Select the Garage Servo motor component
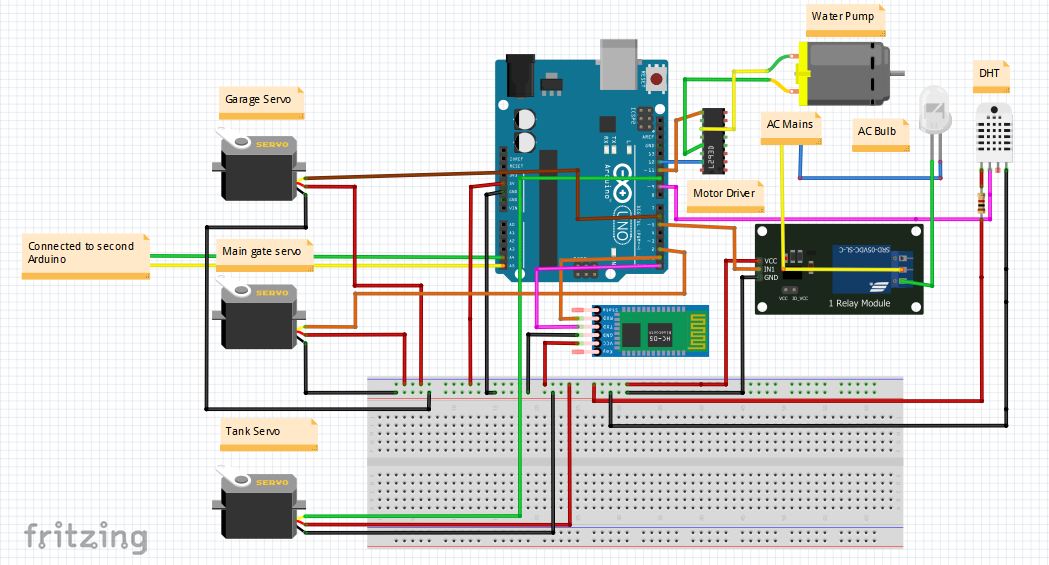Screen dimensions: 1049x565 coord(259,164)
